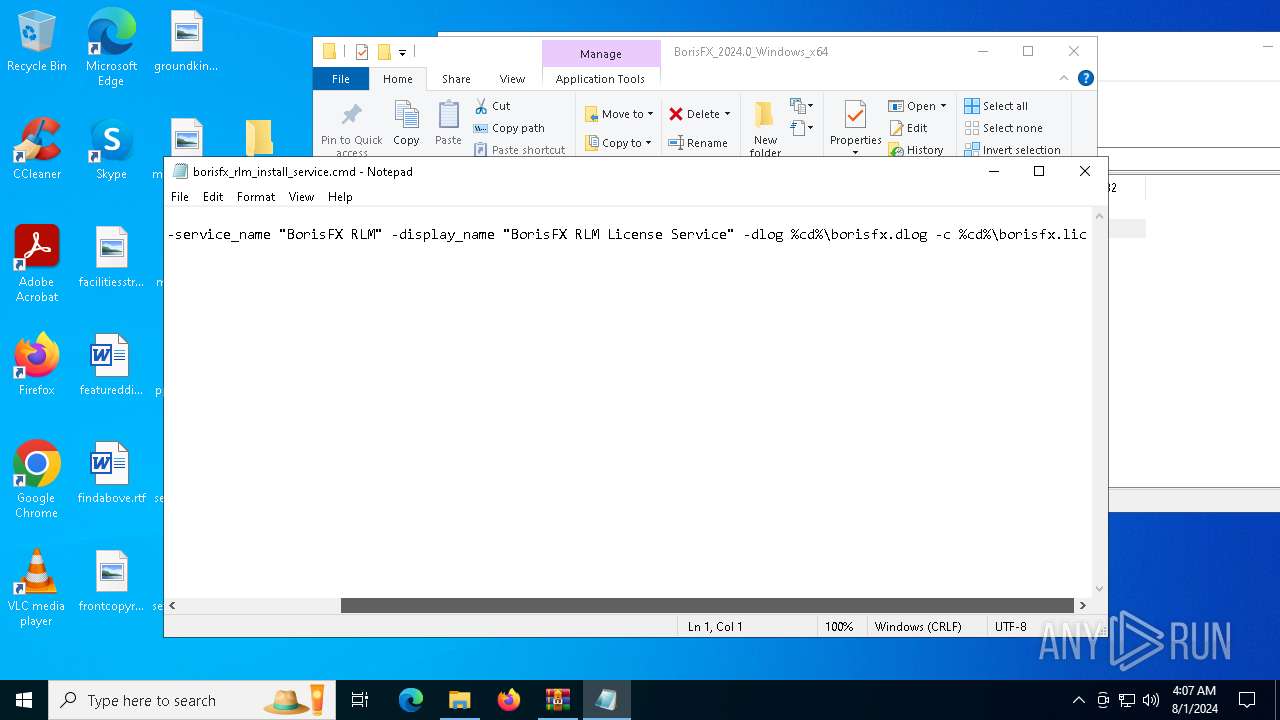Image resolution: width=1280 pixels, height=720 pixels.
Task: Click Select none in Explorer ribbon
Action: tap(1004, 128)
